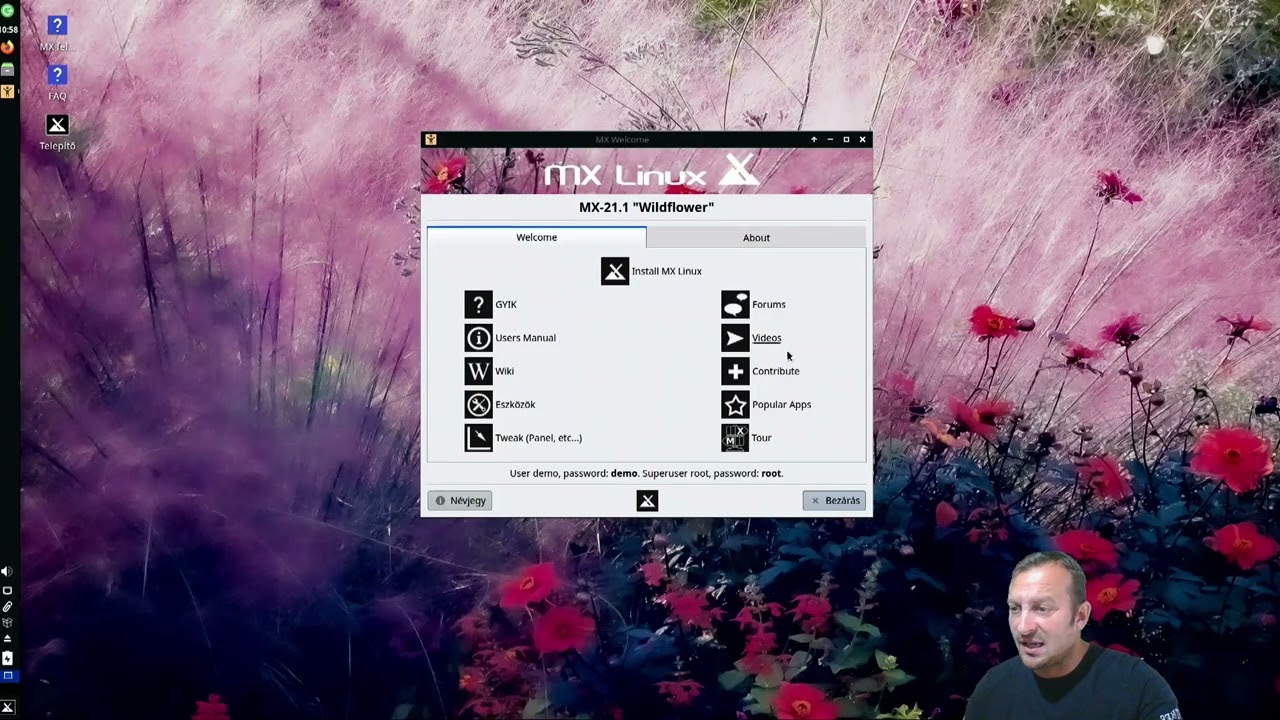Click the Forums label
Screen dimensions: 1280x720
769,304
